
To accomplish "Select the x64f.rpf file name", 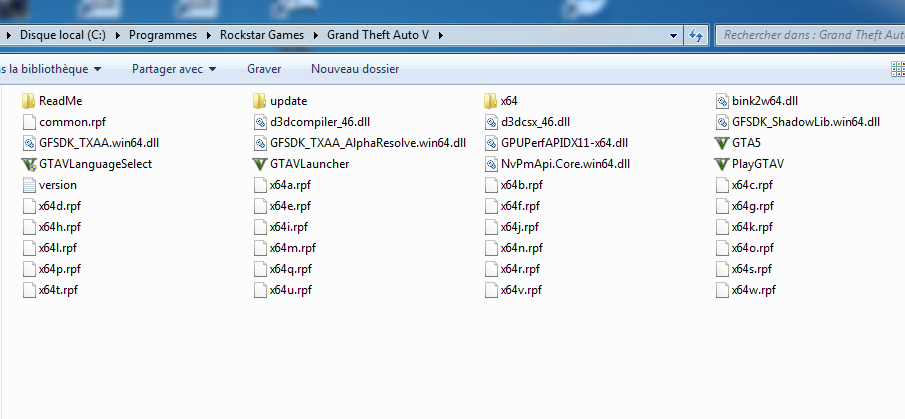I will click(520, 206).
